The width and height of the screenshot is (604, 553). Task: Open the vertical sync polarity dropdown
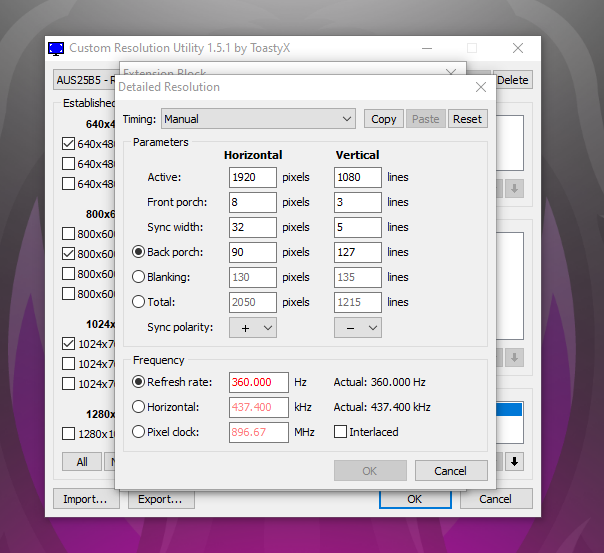(x=358, y=327)
